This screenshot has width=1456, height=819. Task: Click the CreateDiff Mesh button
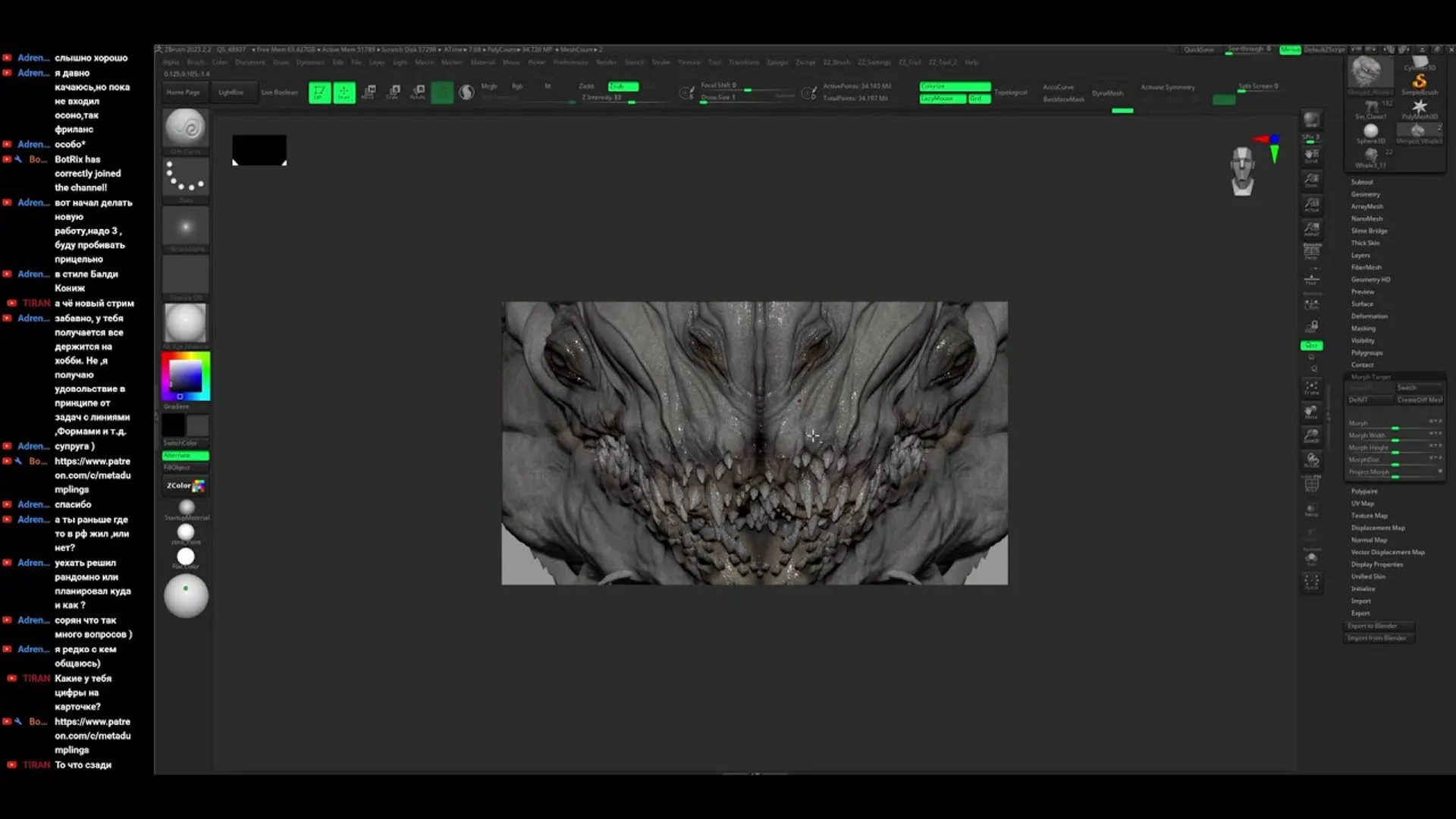click(1420, 400)
